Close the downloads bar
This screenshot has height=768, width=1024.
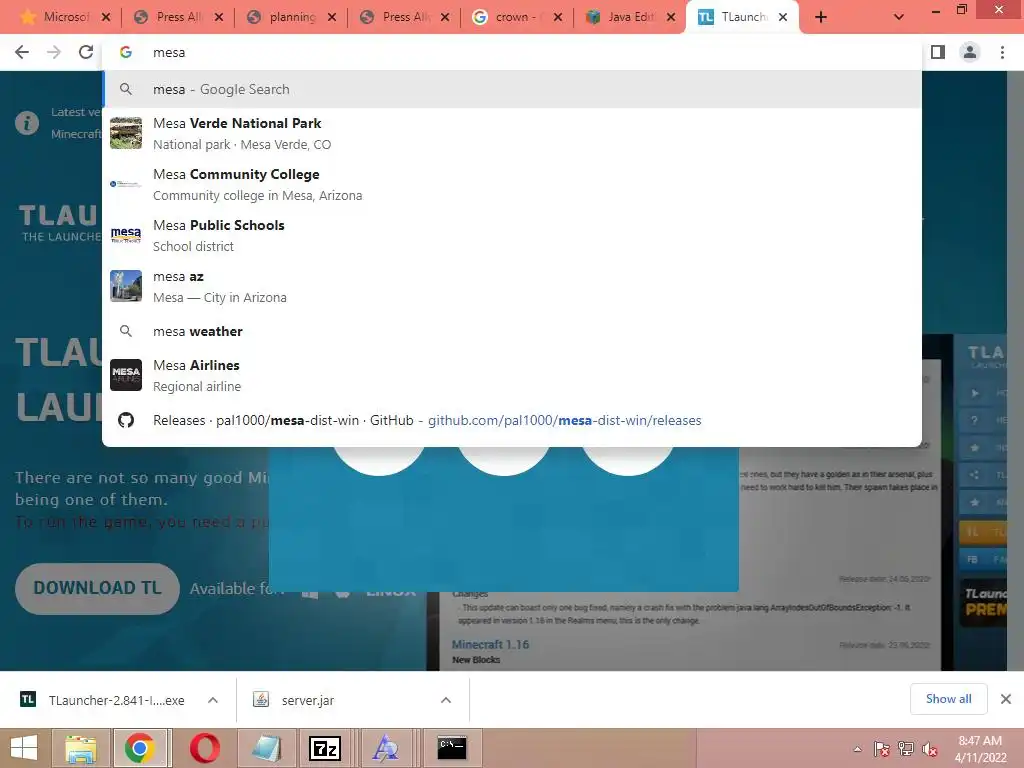pos(1006,699)
